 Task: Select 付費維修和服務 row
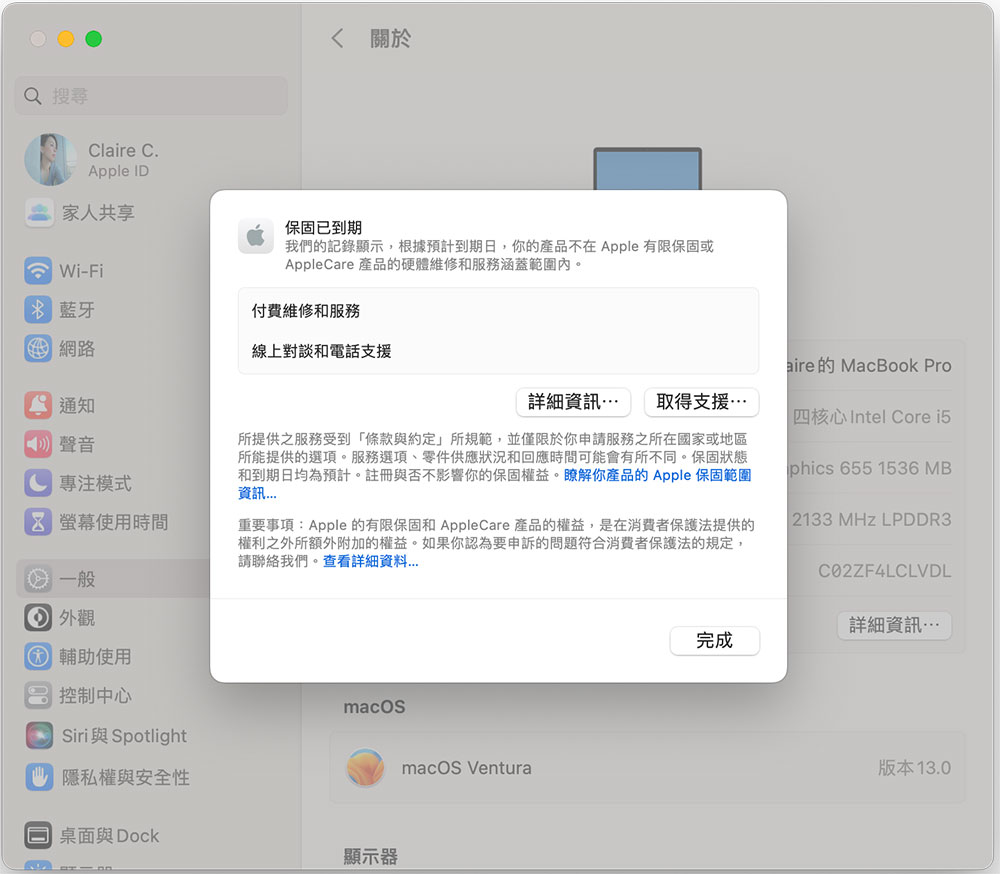coord(498,311)
